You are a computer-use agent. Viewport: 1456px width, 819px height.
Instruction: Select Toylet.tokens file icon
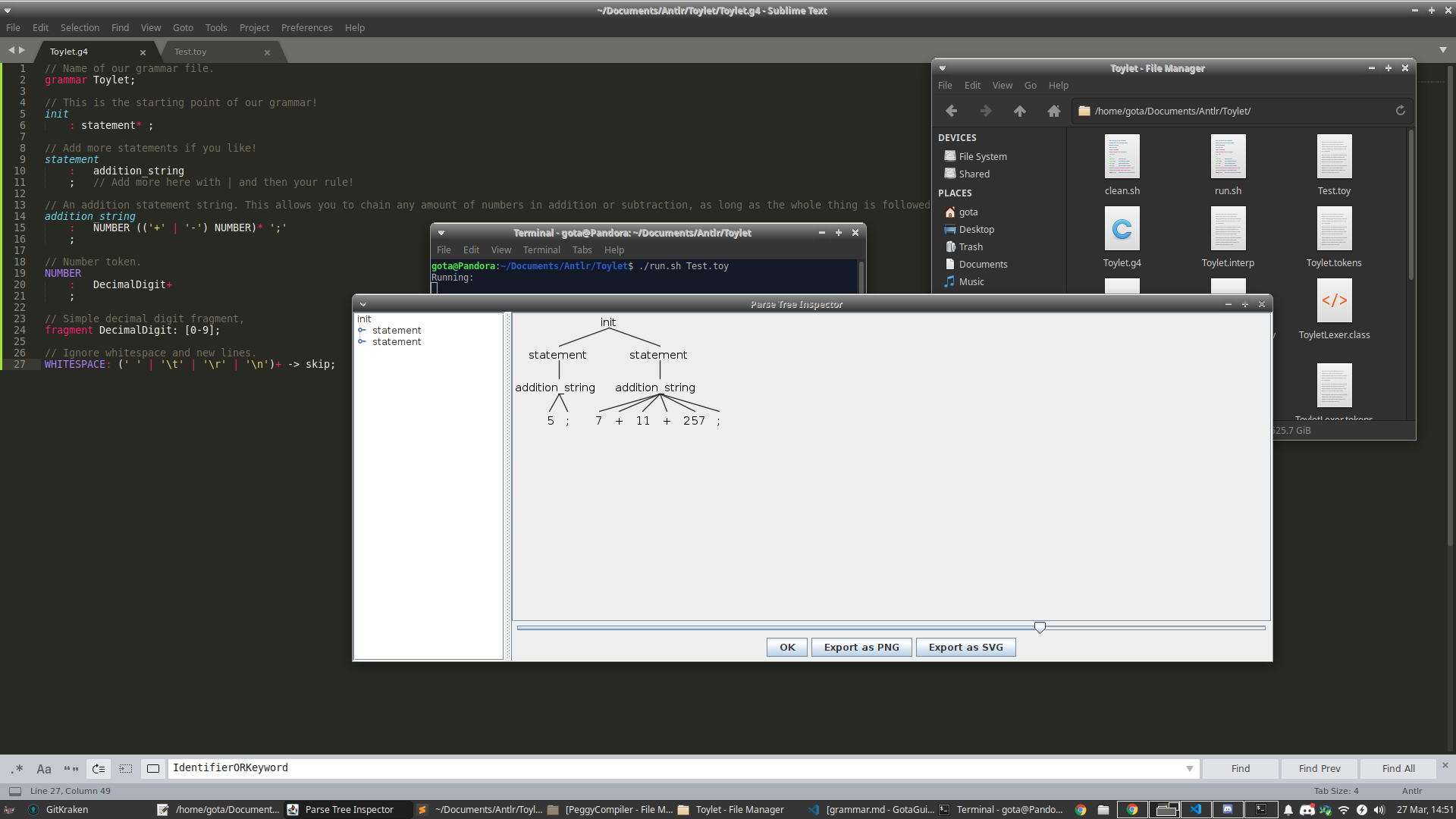tap(1334, 228)
